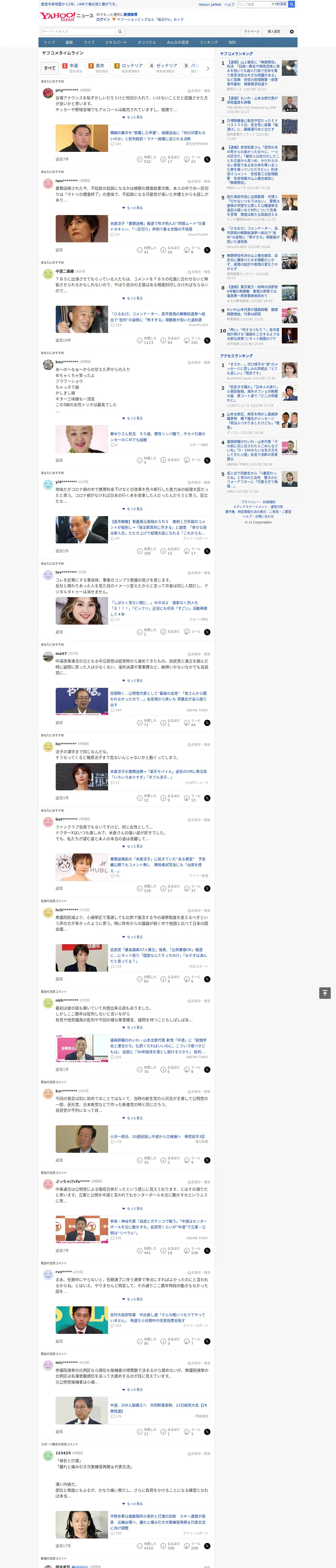Image resolution: width=336 pixels, height=1568 pixels.
Task: Expand もっと見る on pny's comment
Action: [x=133, y=118]
